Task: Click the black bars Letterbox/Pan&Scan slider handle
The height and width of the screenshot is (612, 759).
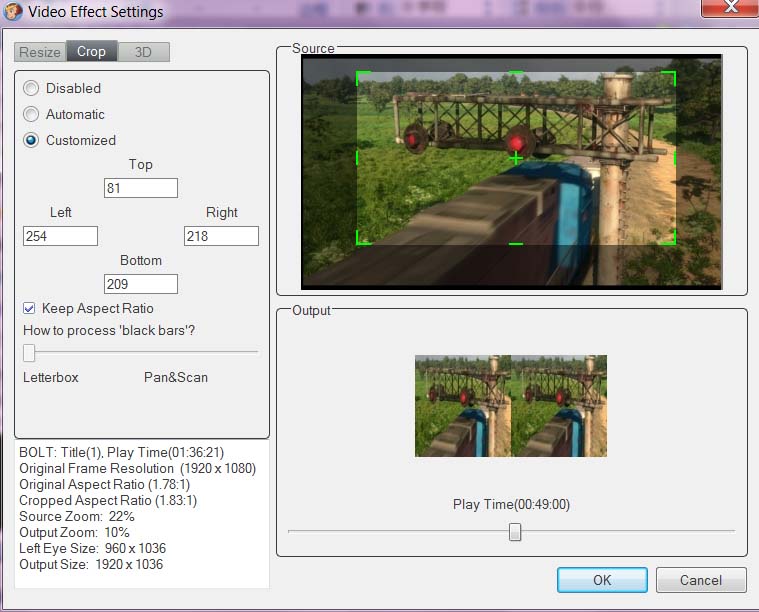Action: coord(29,353)
